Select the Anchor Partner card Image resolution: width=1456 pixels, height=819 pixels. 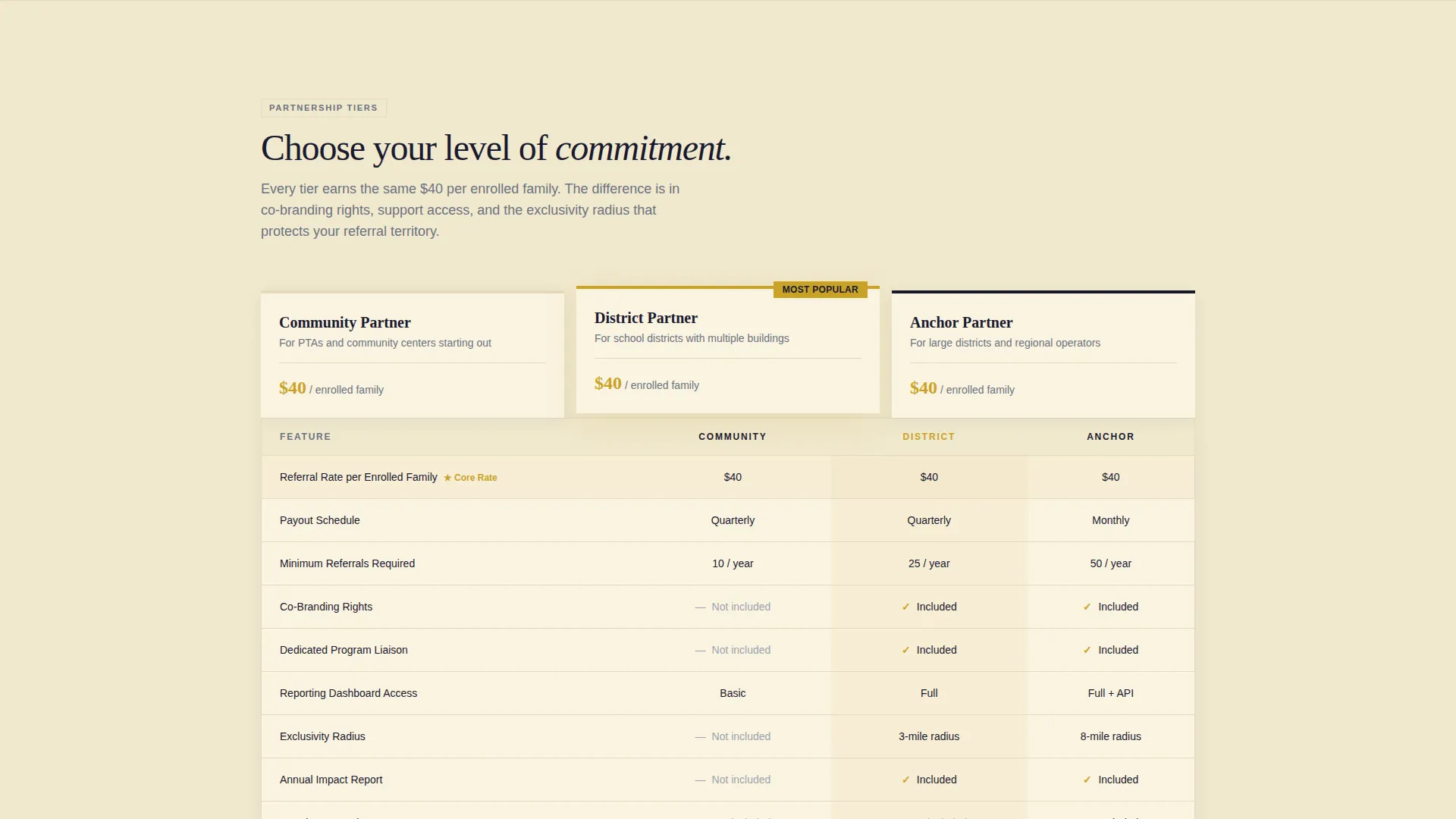coord(1043,354)
